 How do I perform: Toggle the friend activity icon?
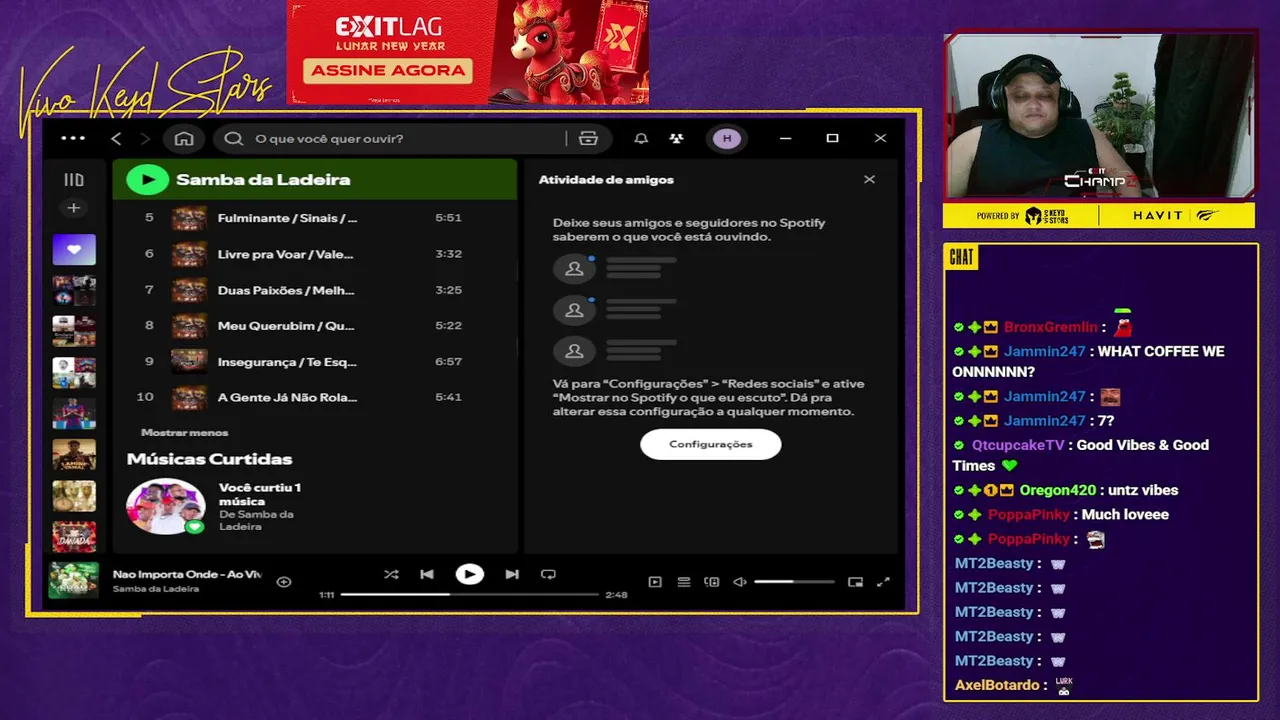pyautogui.click(x=677, y=138)
